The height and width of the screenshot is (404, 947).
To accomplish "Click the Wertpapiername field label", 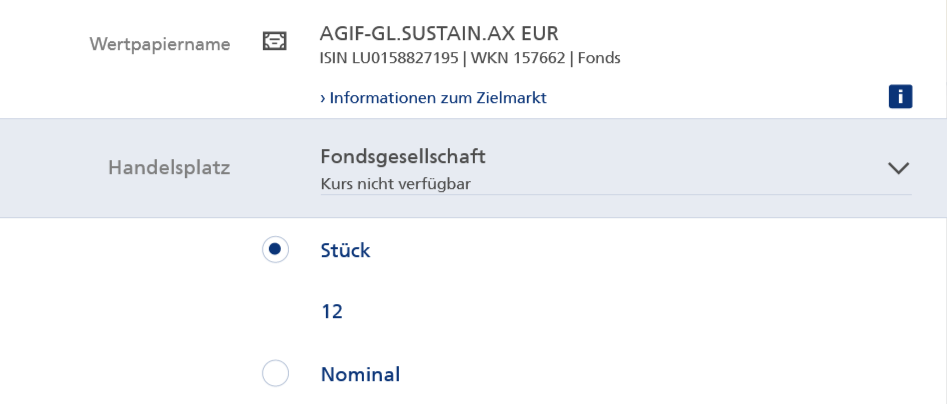I will pos(160,44).
